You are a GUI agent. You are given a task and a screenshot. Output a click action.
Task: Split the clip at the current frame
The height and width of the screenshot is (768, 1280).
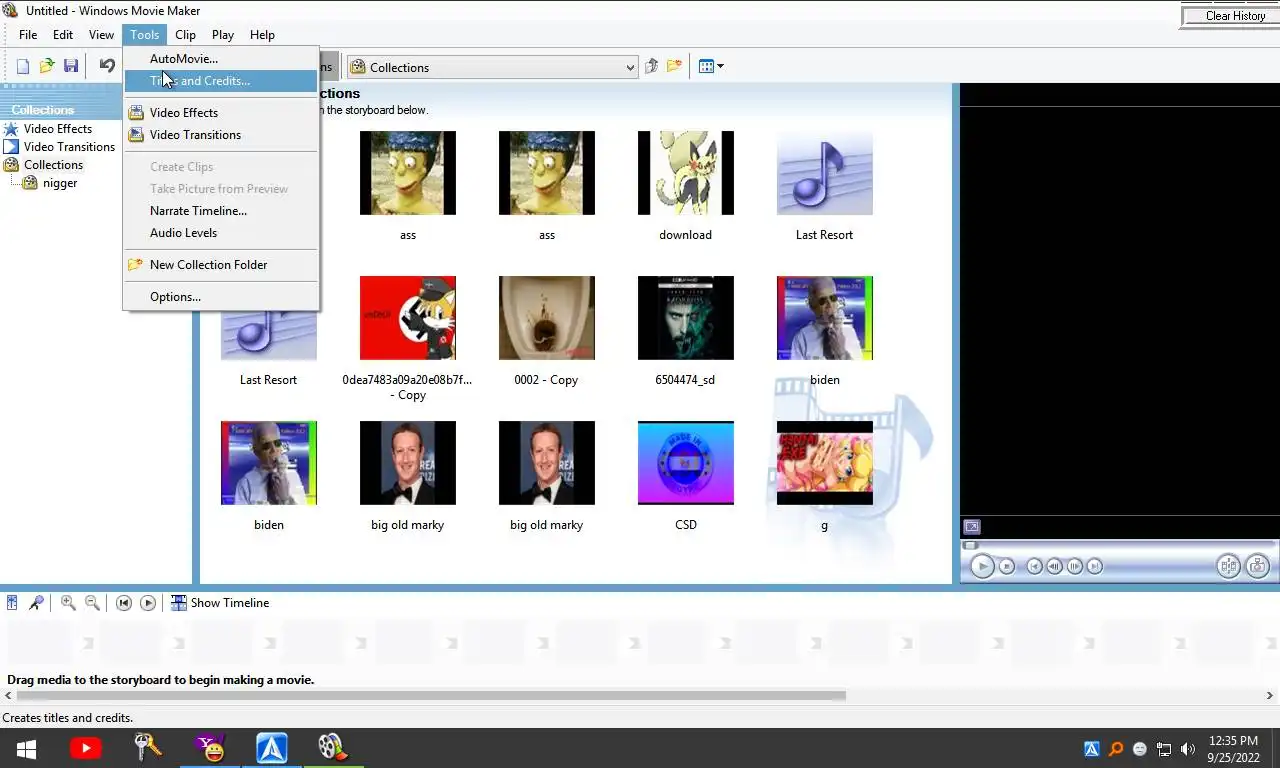tap(1229, 566)
